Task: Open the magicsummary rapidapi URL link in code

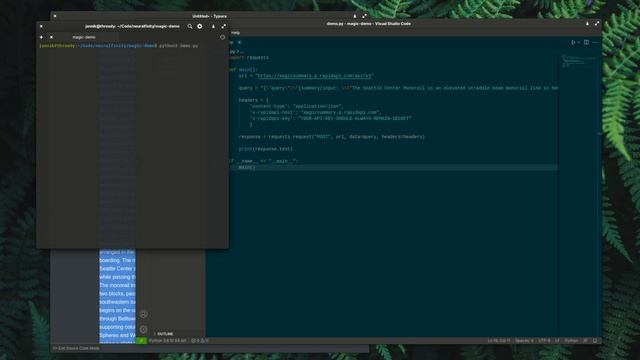Action: [x=314, y=76]
